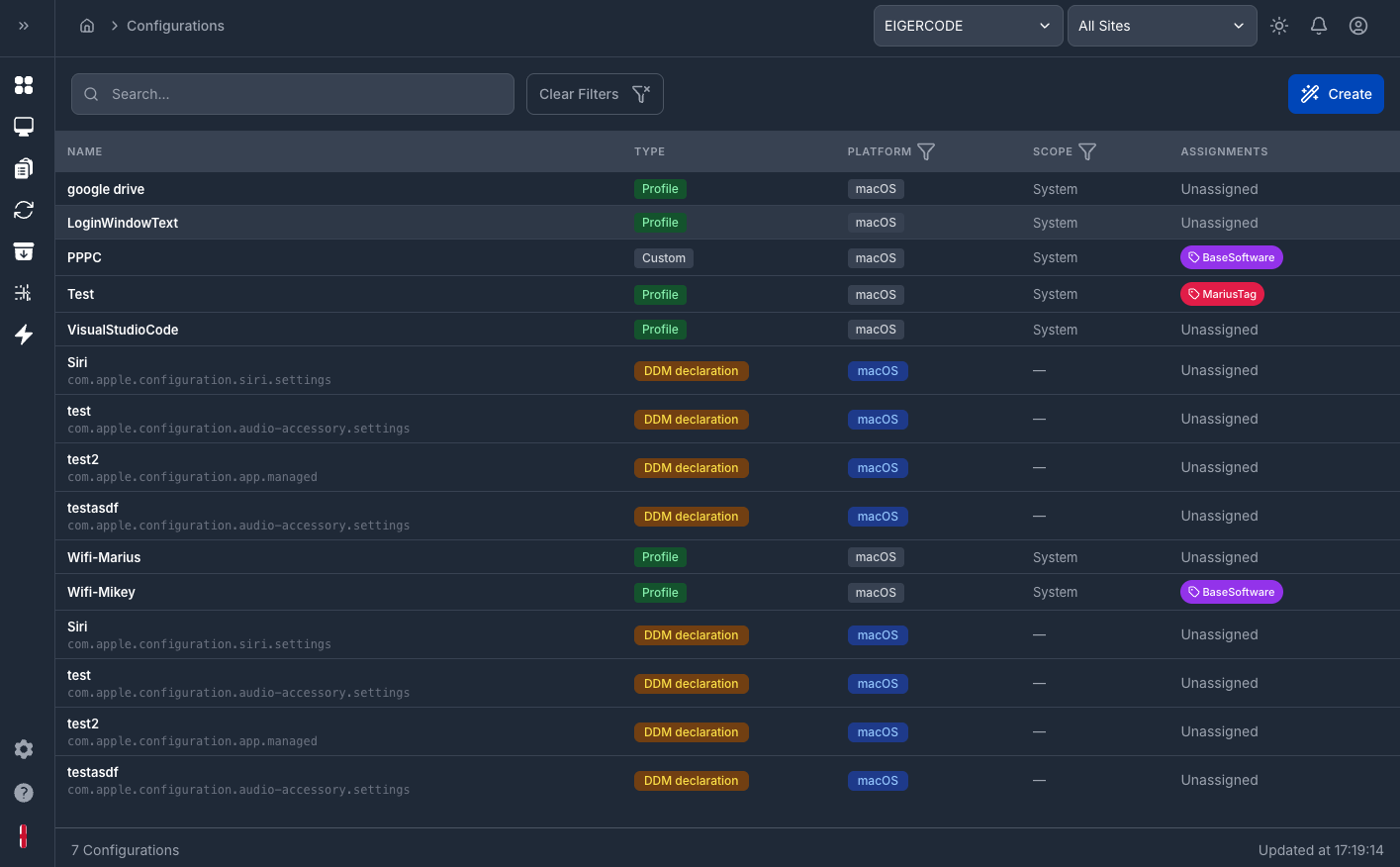Open the stacked documents icon in sidebar

coord(24,168)
